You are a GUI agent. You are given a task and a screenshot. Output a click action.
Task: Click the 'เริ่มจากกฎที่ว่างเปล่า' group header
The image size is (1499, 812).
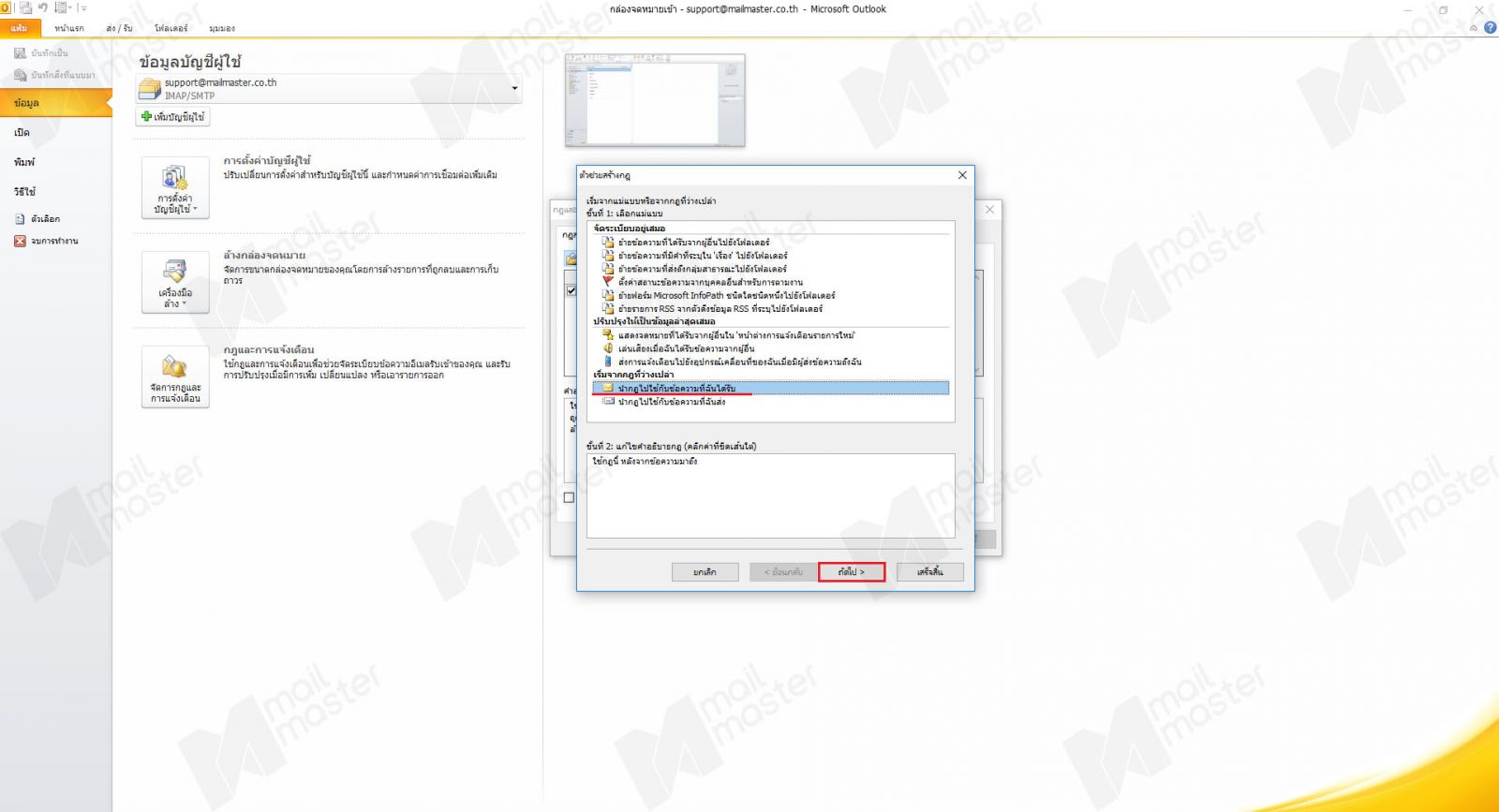pos(633,375)
